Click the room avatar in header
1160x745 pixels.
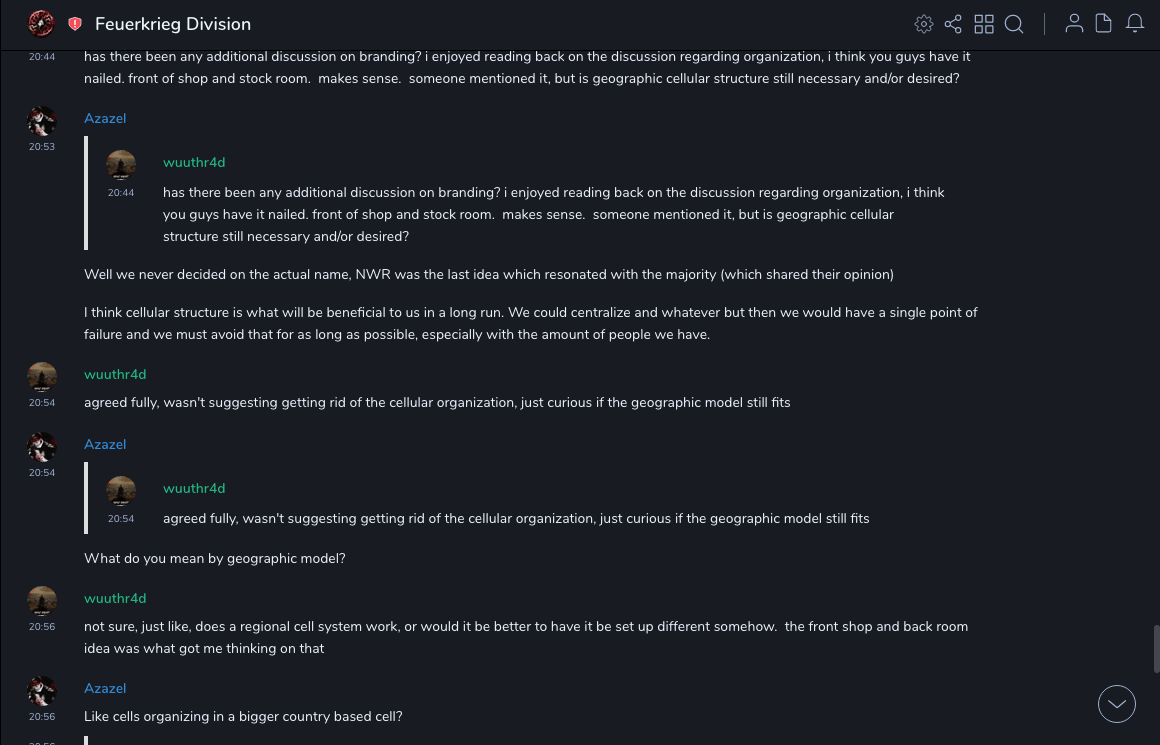point(41,24)
